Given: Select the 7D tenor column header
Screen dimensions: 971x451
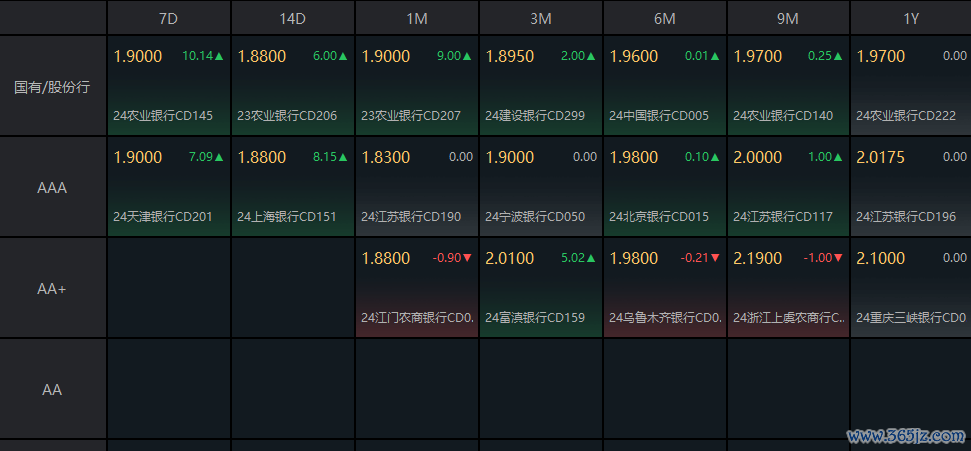Looking at the screenshot, I should (x=169, y=18).
